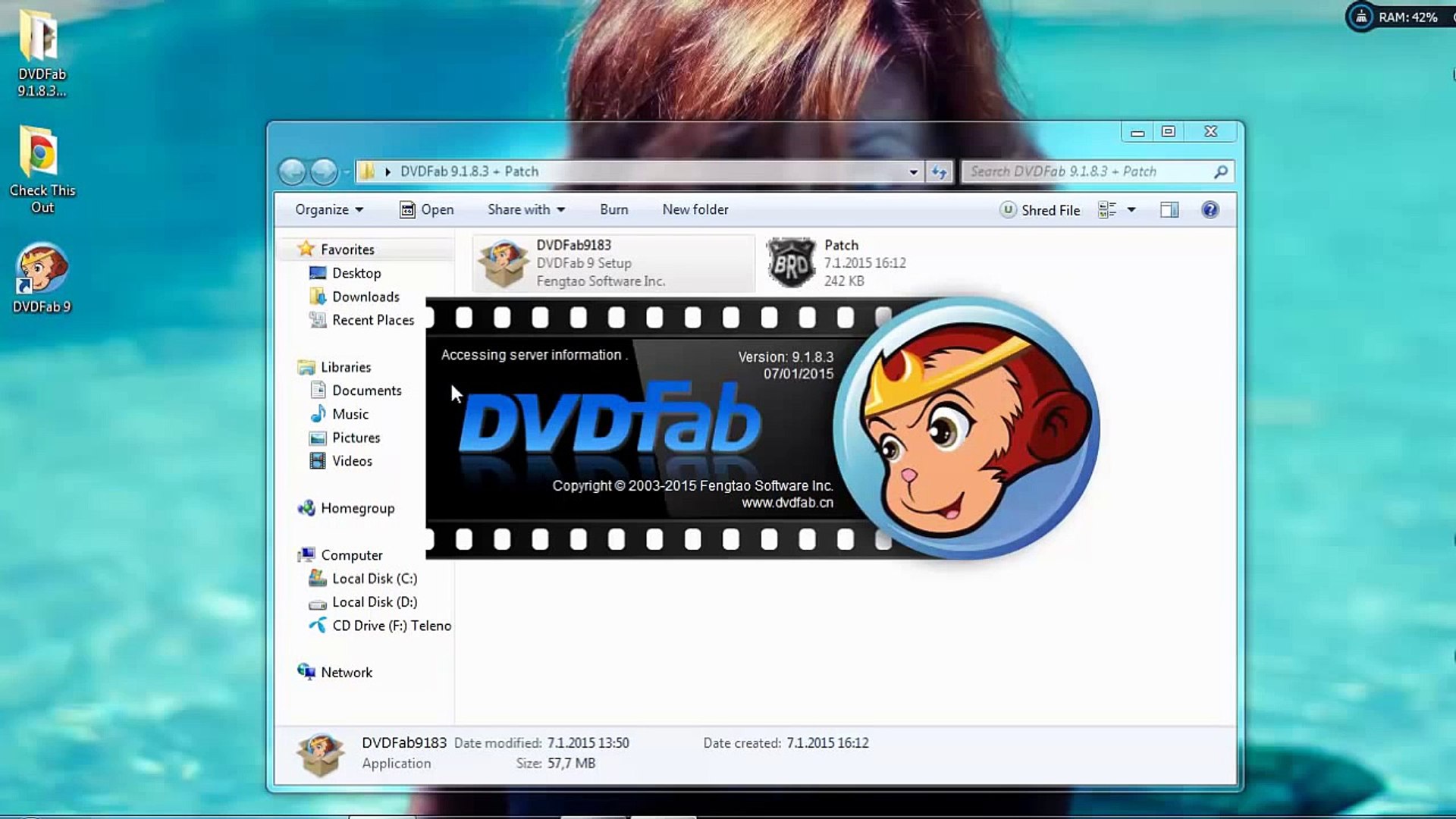Click the DVDFab monkey mascot on the splash

(967, 428)
